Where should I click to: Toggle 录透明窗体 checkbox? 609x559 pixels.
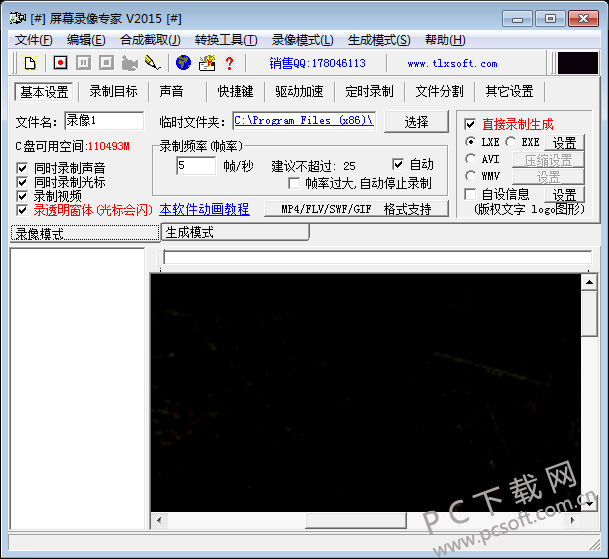click(x=22, y=210)
